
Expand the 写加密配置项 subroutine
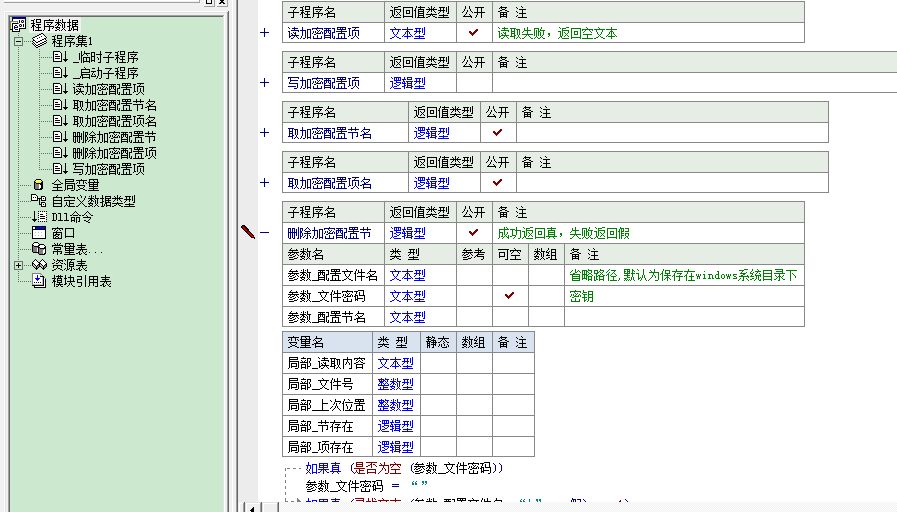tap(264, 82)
